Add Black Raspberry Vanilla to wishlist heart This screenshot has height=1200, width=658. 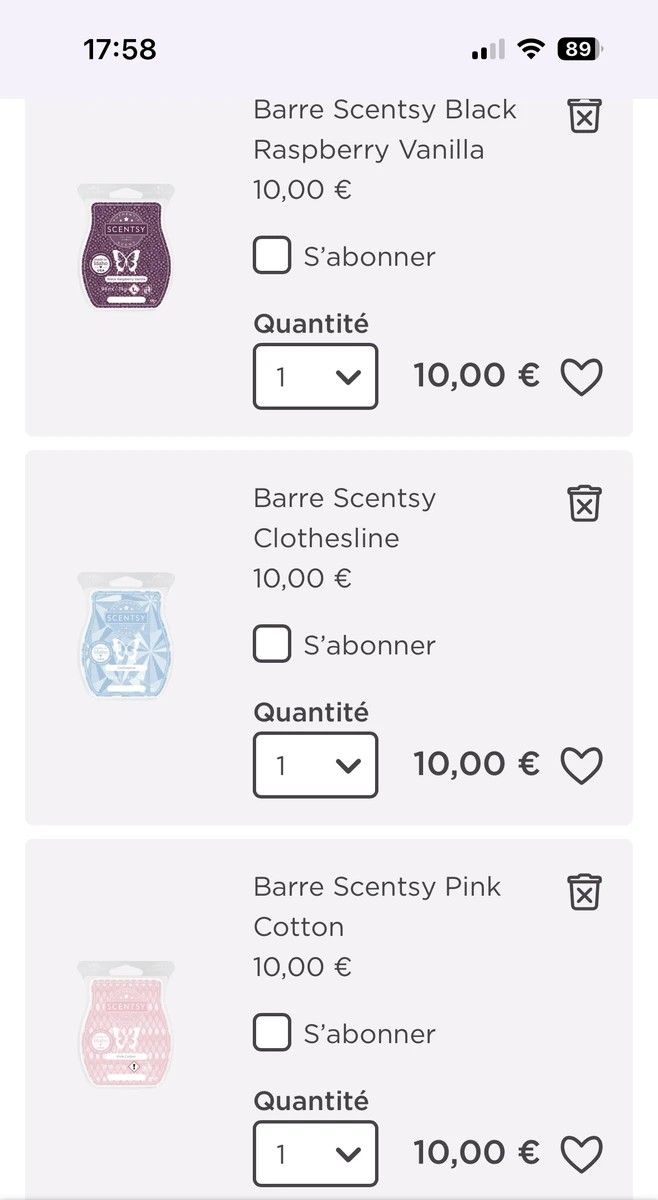point(581,377)
